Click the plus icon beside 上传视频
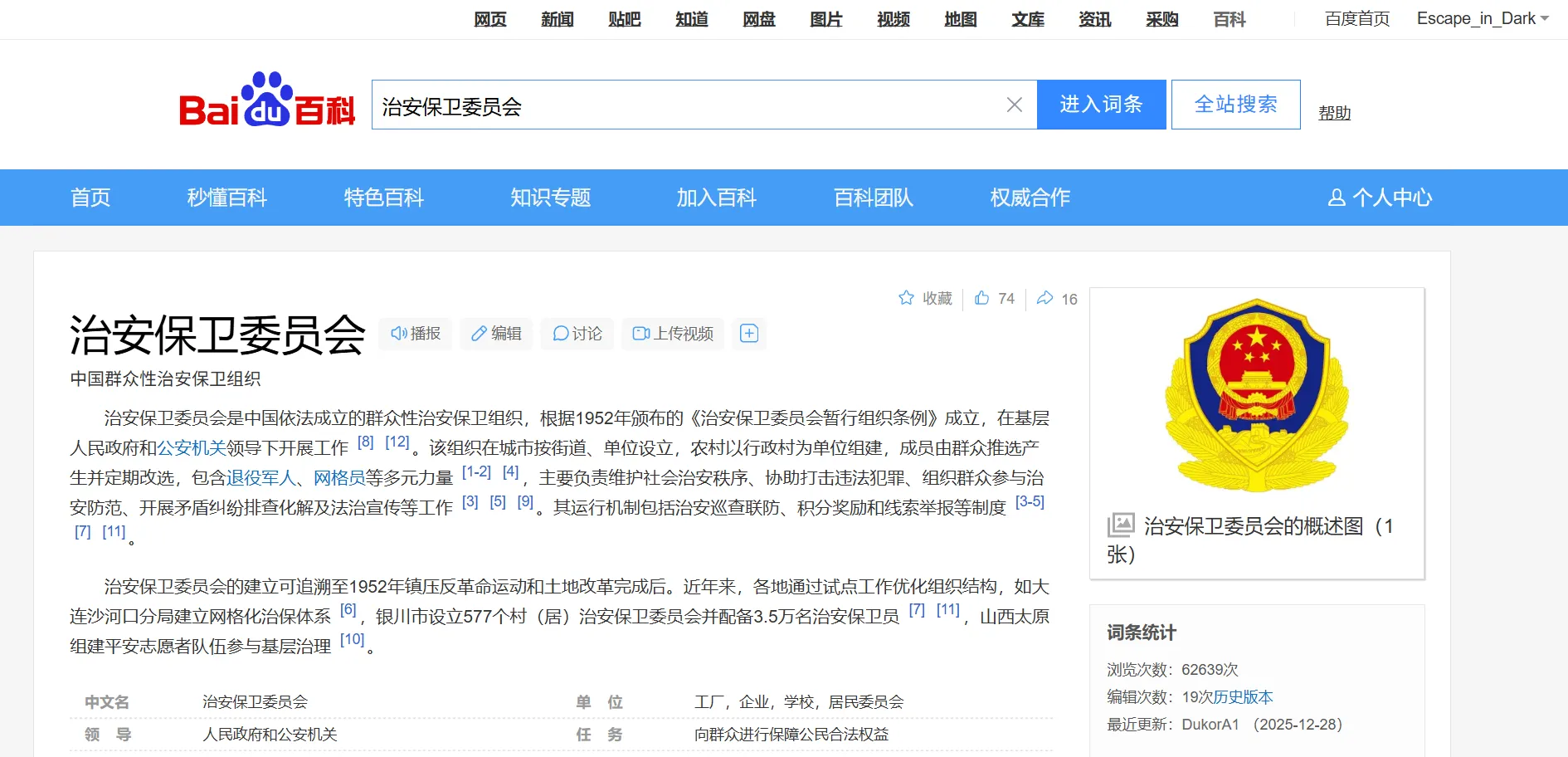This screenshot has width=1568, height=757. click(749, 333)
